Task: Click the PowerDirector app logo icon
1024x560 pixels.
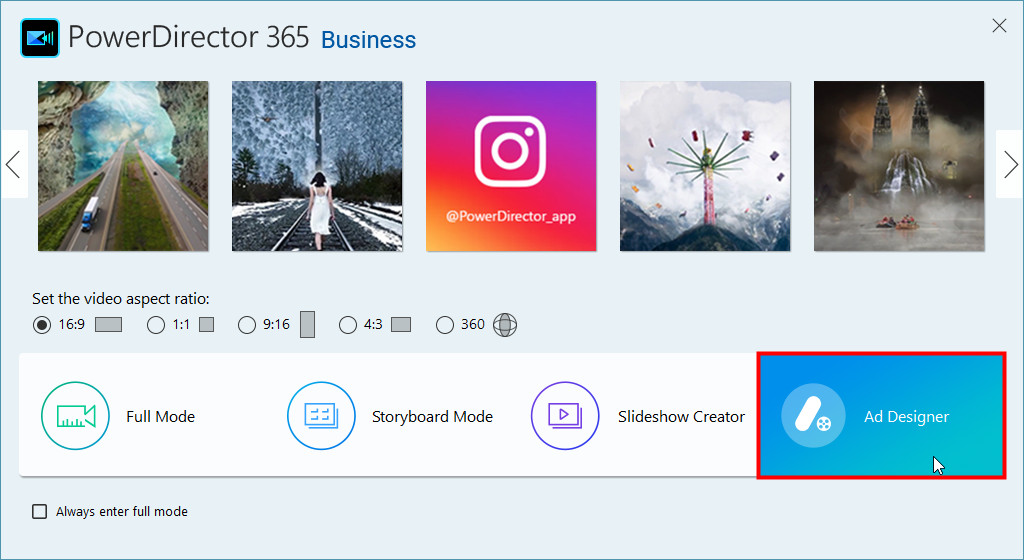Action: point(40,38)
